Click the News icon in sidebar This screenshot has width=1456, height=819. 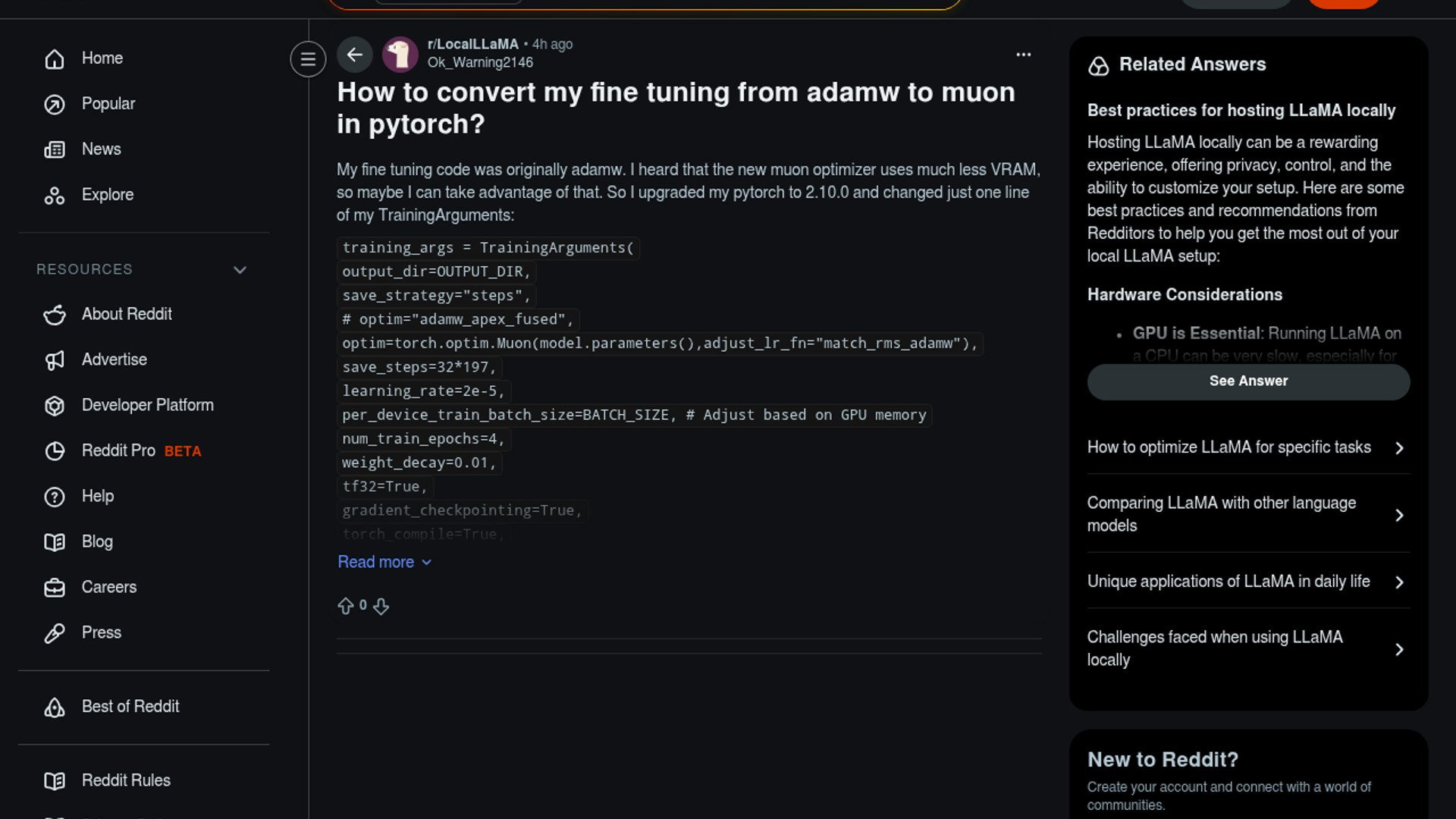[x=55, y=149]
